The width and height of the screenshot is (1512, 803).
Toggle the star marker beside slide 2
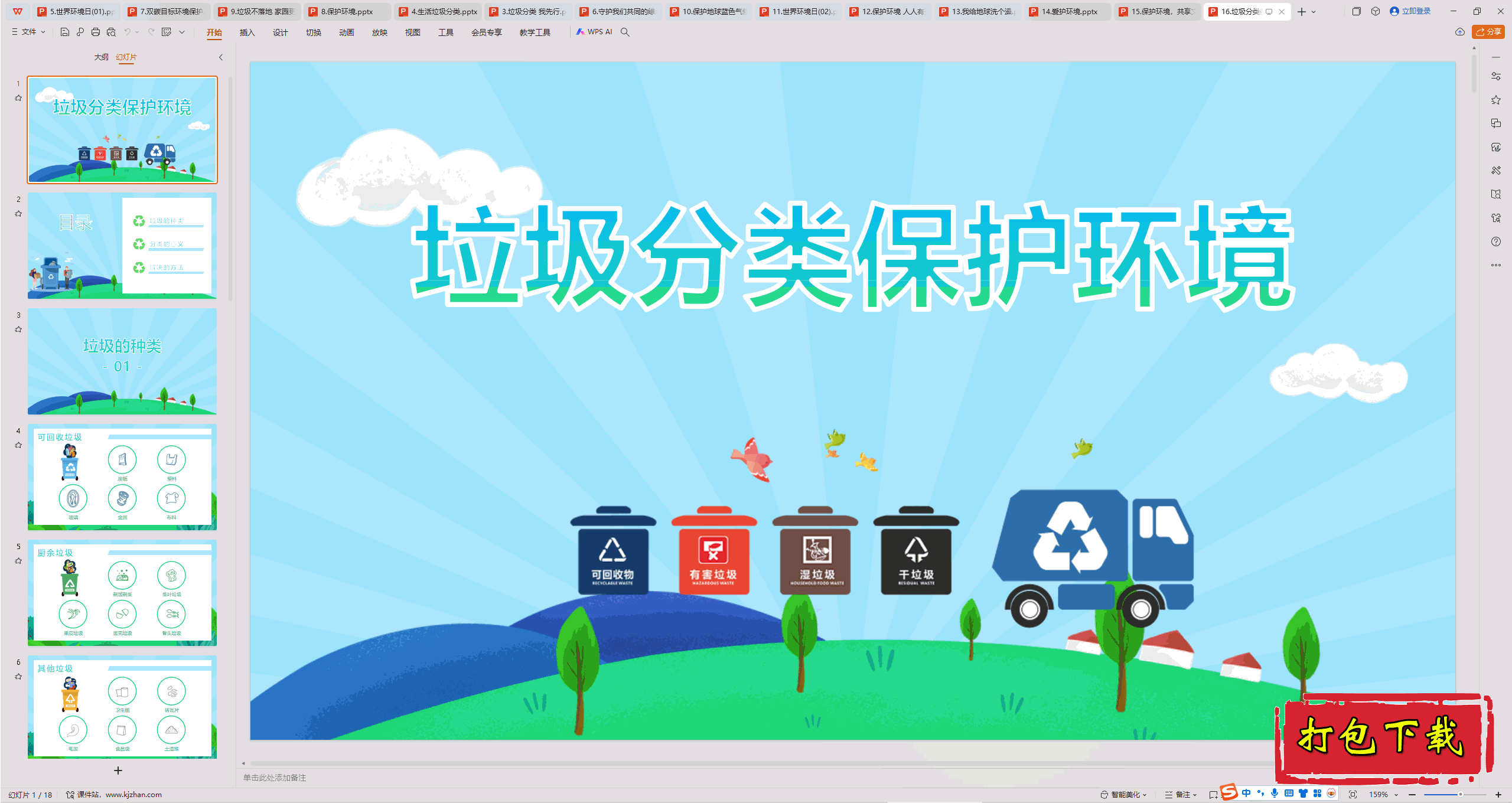point(18,214)
